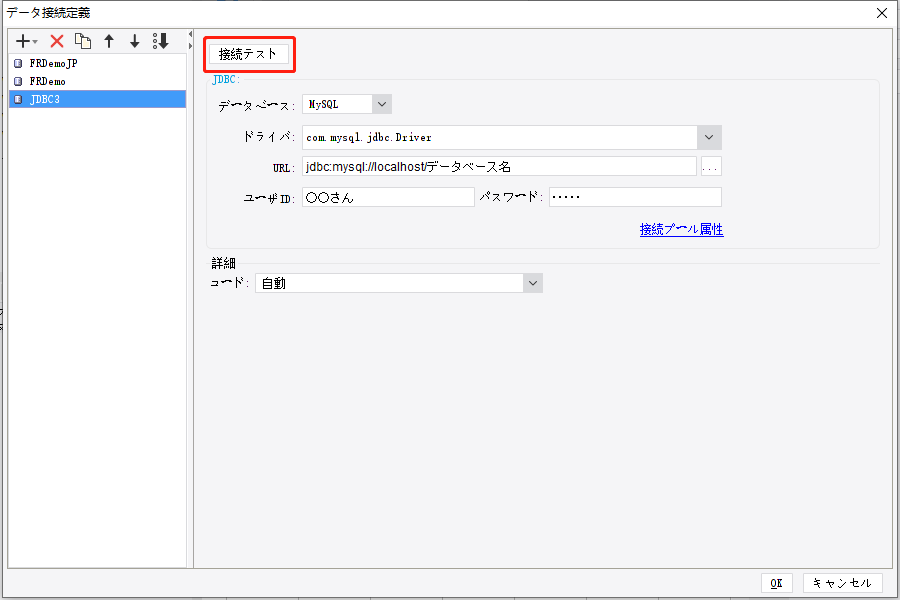Viewport: 900px width, 600px height.
Task: Copy the JDBC3 connection with the duplicate icon
Action: click(84, 41)
